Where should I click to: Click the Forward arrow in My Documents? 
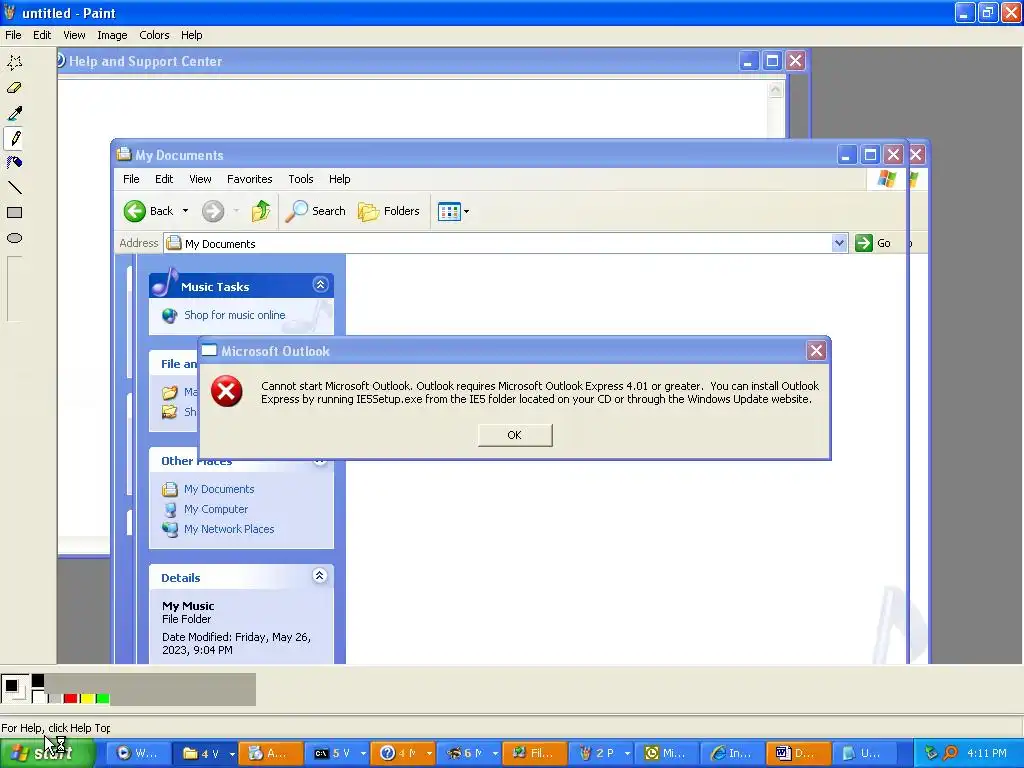click(213, 211)
